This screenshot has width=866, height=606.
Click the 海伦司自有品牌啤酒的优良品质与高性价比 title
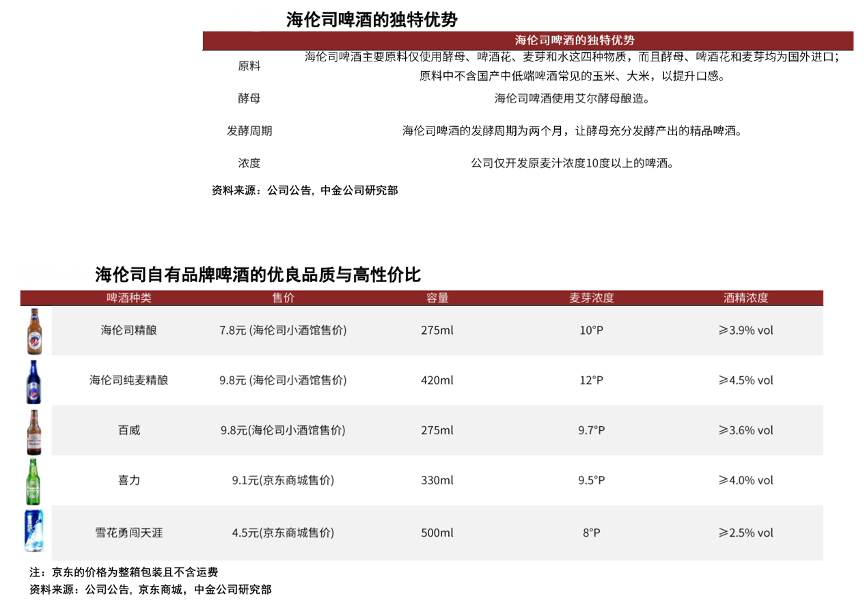[257, 274]
